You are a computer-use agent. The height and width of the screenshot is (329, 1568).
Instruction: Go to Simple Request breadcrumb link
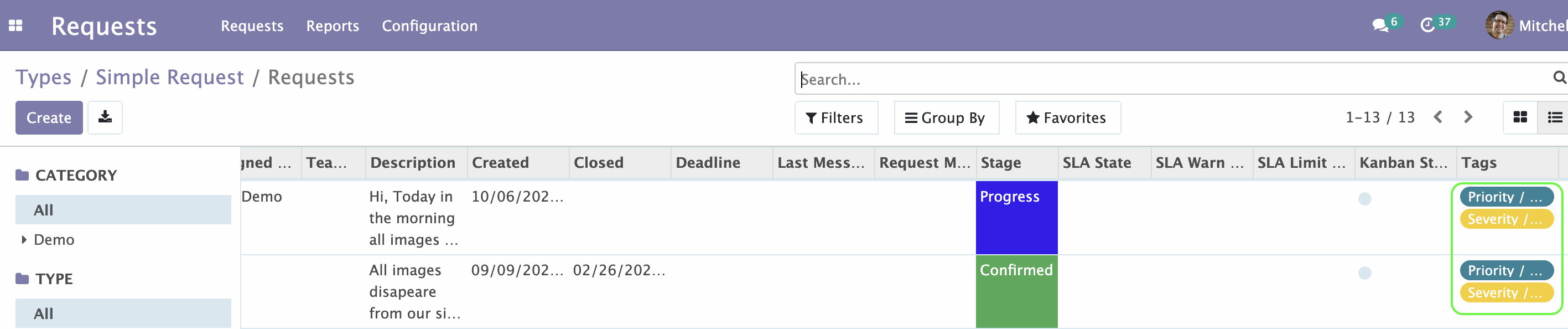coord(169,78)
